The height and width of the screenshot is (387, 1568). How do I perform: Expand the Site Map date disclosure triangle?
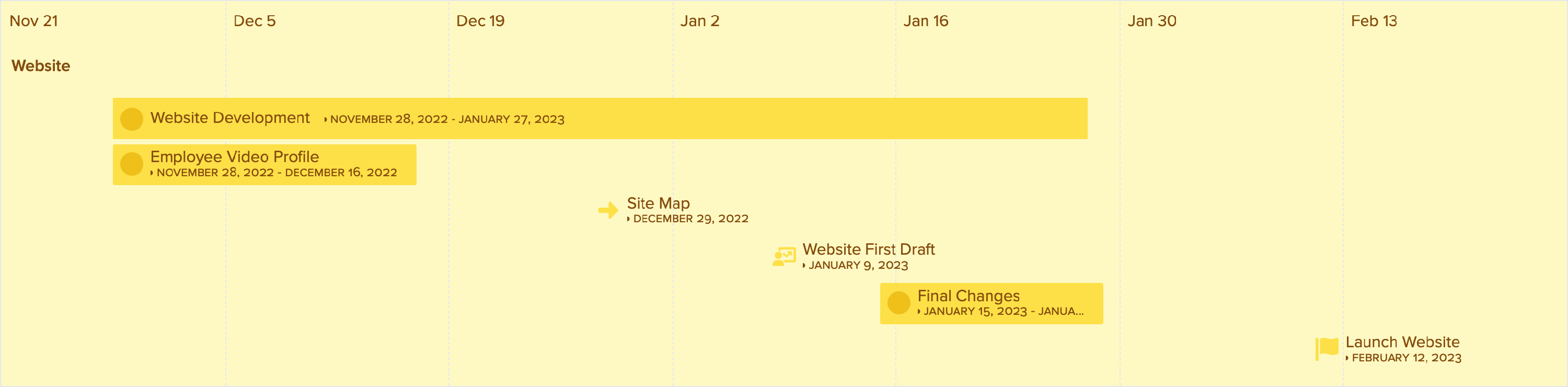point(629,219)
